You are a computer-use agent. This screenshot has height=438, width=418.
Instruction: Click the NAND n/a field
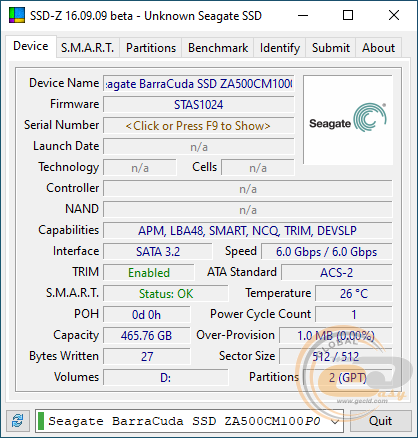coord(248,210)
